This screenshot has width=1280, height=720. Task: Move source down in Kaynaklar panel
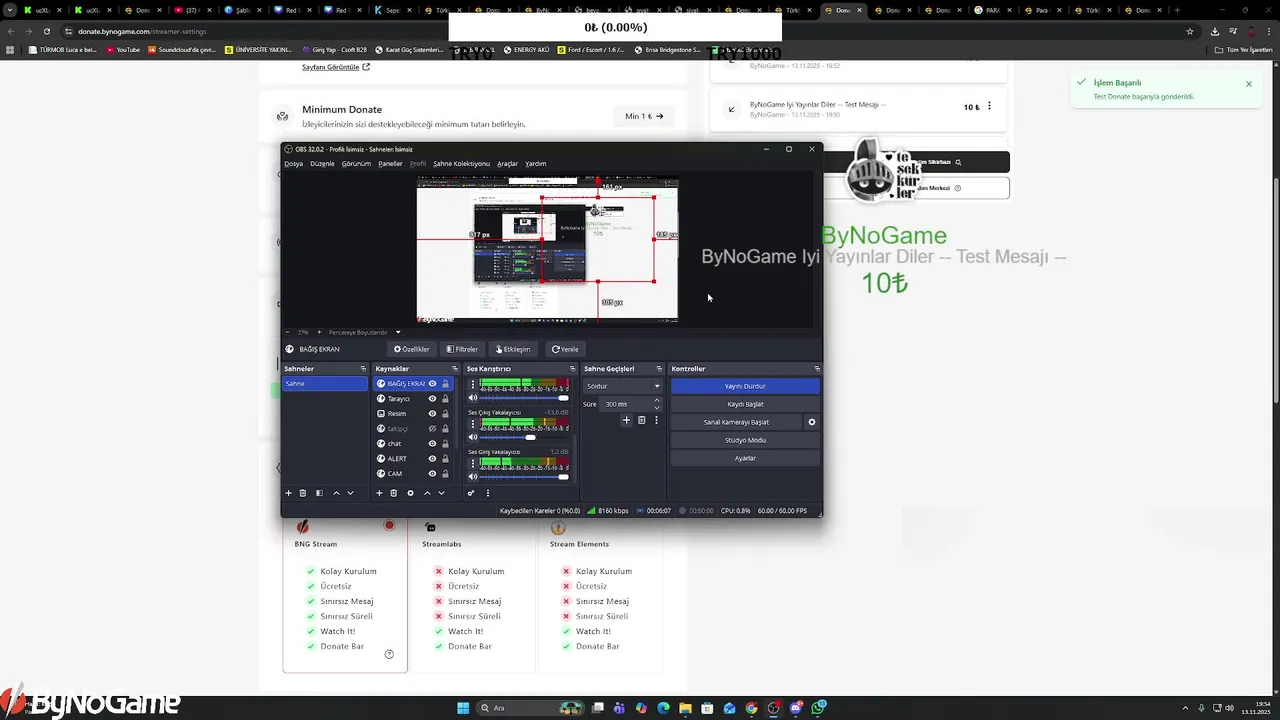coord(441,493)
